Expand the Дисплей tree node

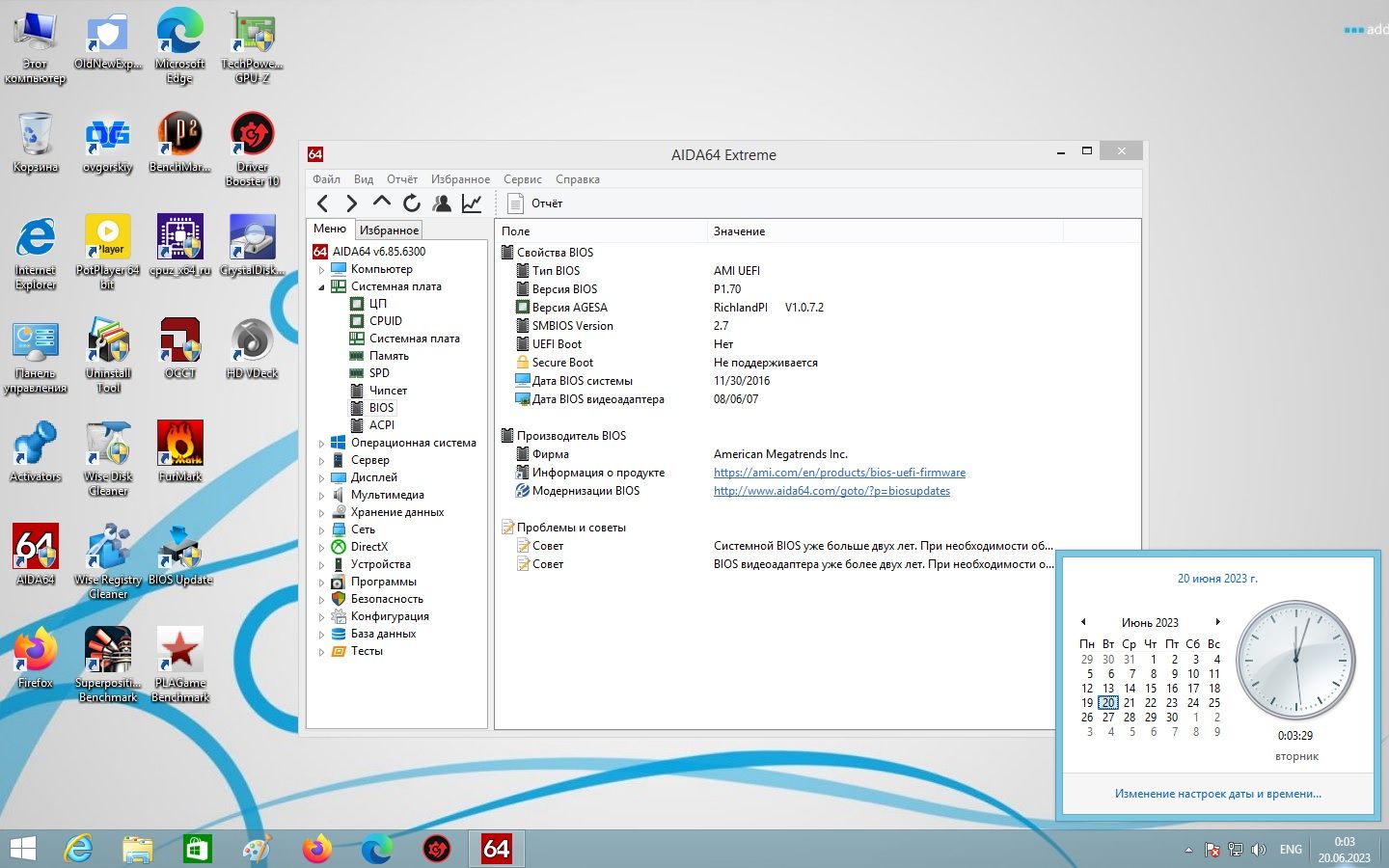click(x=322, y=478)
